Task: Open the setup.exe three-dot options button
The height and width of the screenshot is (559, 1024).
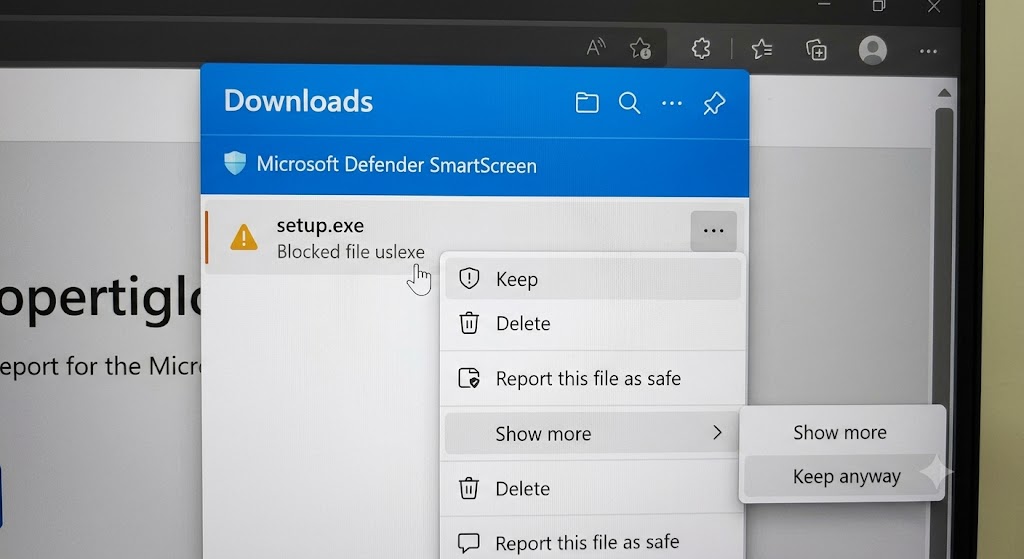Action: [x=713, y=231]
